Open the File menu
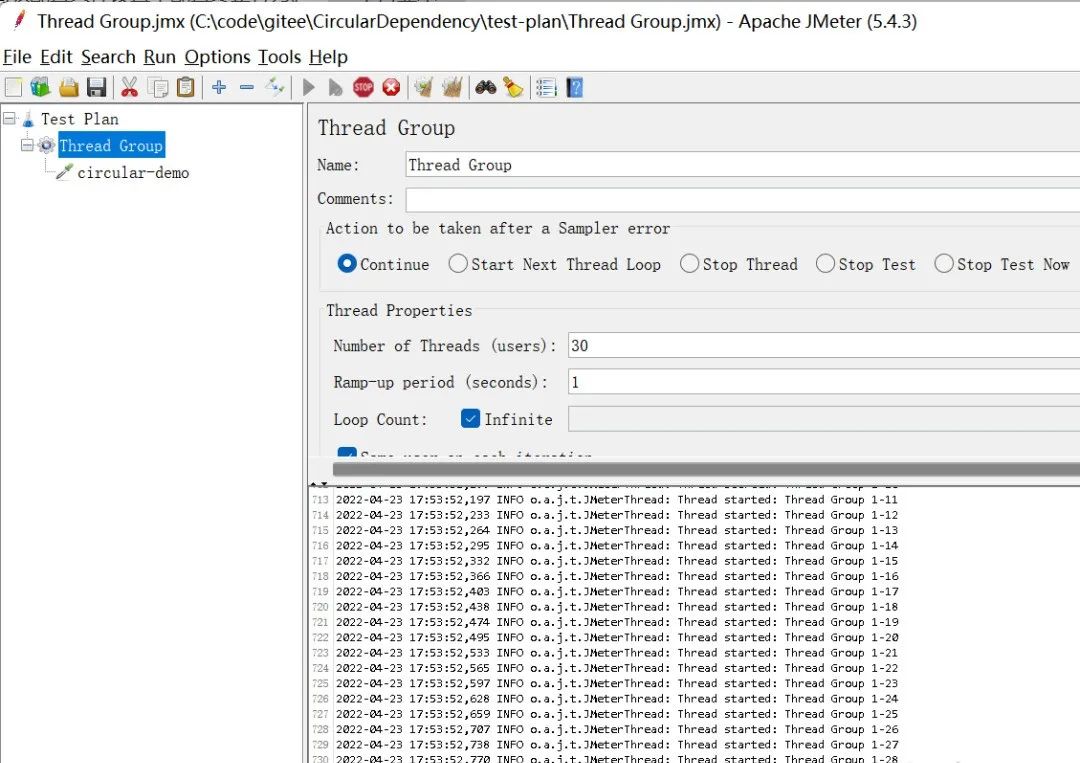 (17, 57)
